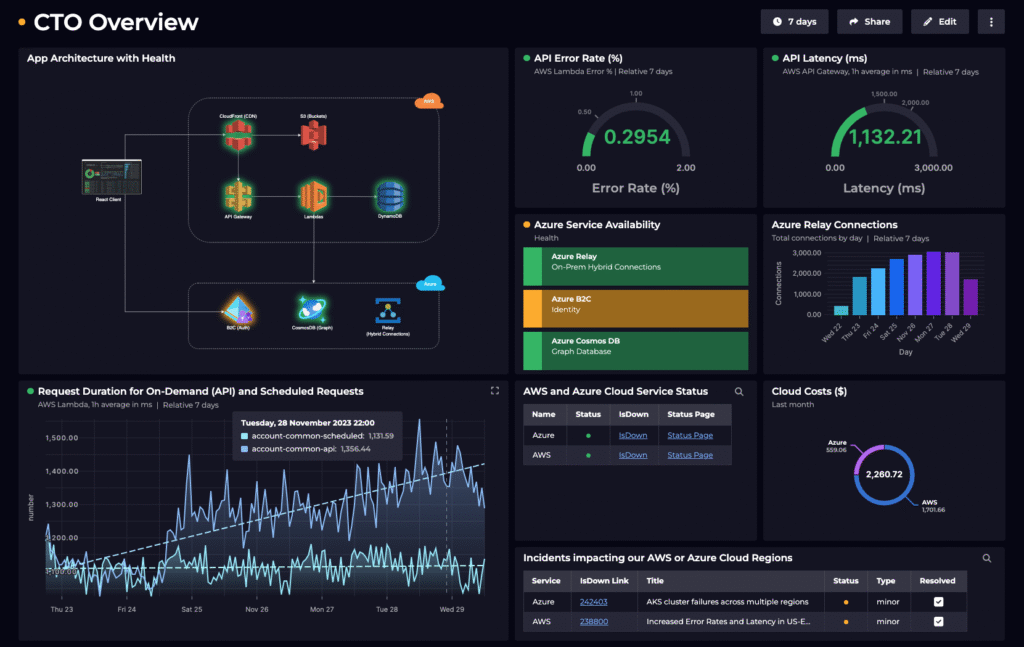Image resolution: width=1024 pixels, height=647 pixels.
Task: Click the DynamoDB database icon
Action: 389,194
